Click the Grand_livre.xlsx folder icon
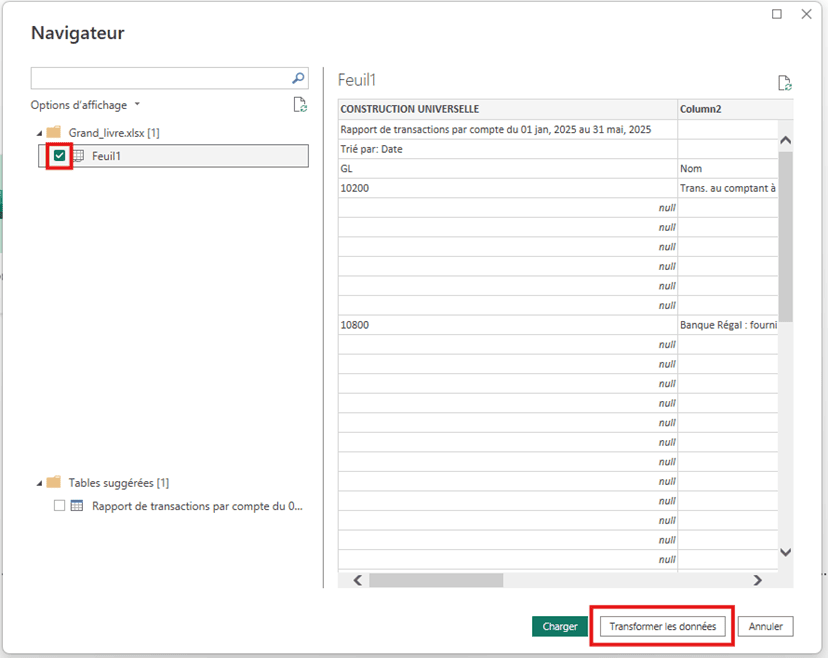 (x=54, y=132)
